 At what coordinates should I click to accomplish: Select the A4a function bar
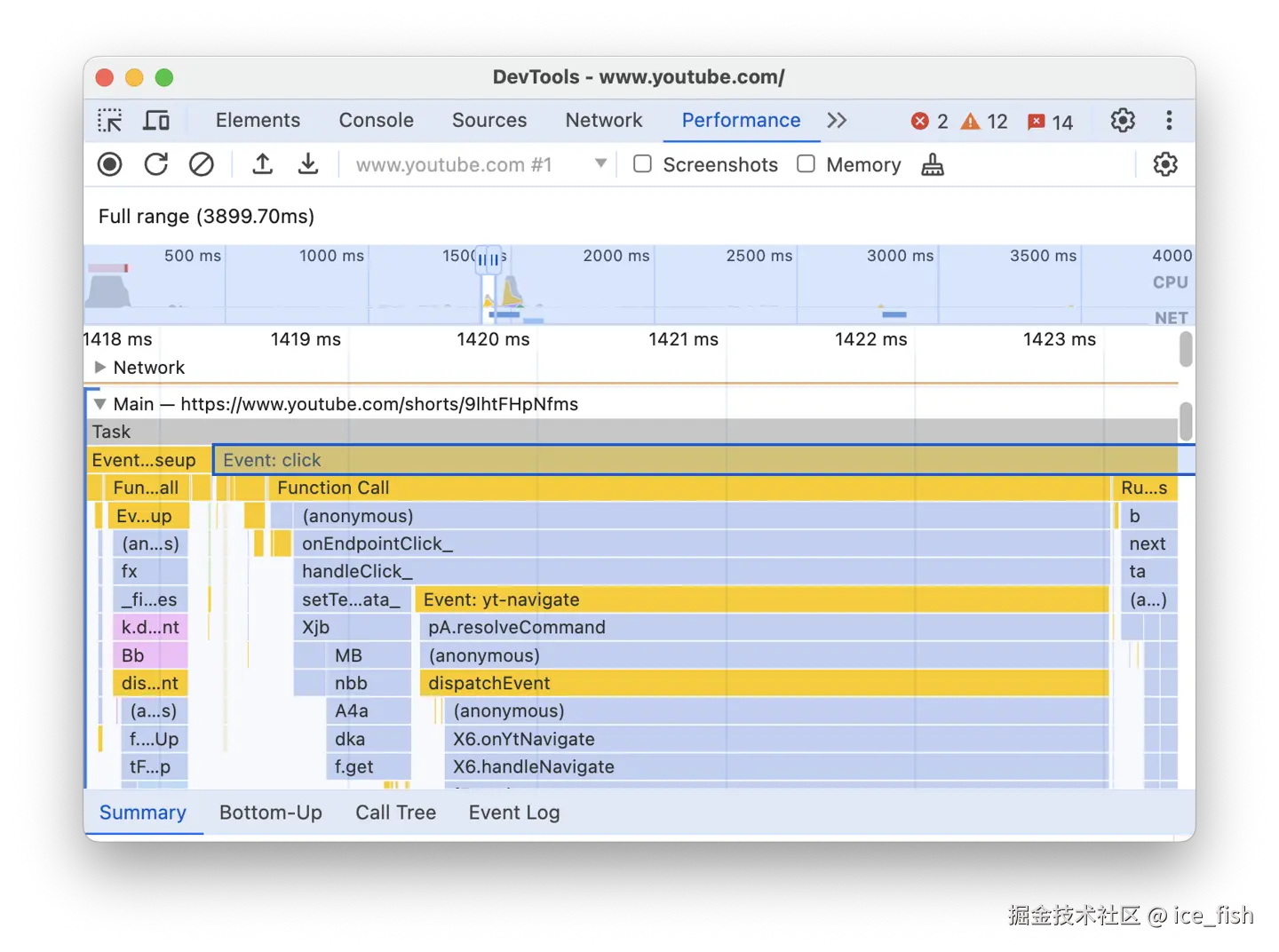[369, 710]
